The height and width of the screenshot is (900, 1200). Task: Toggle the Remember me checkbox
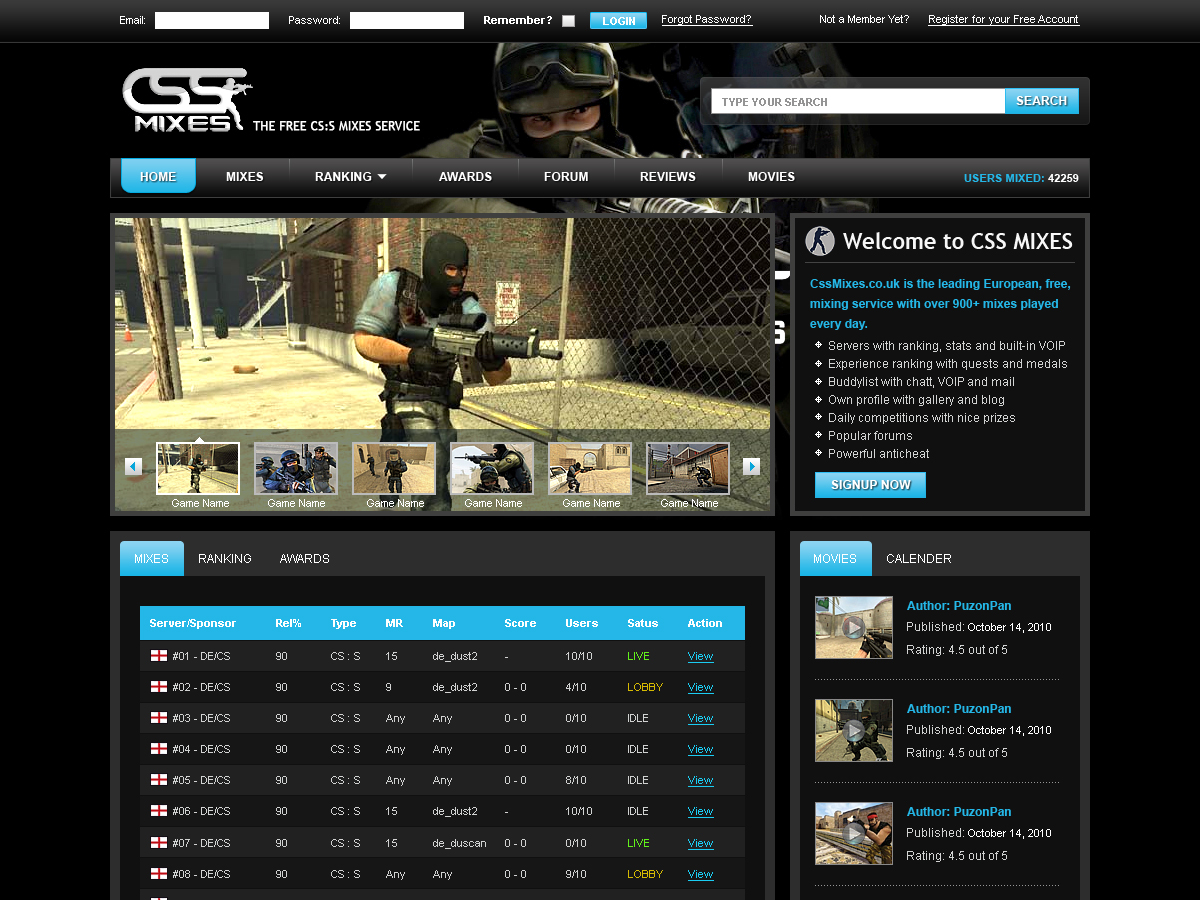569,21
